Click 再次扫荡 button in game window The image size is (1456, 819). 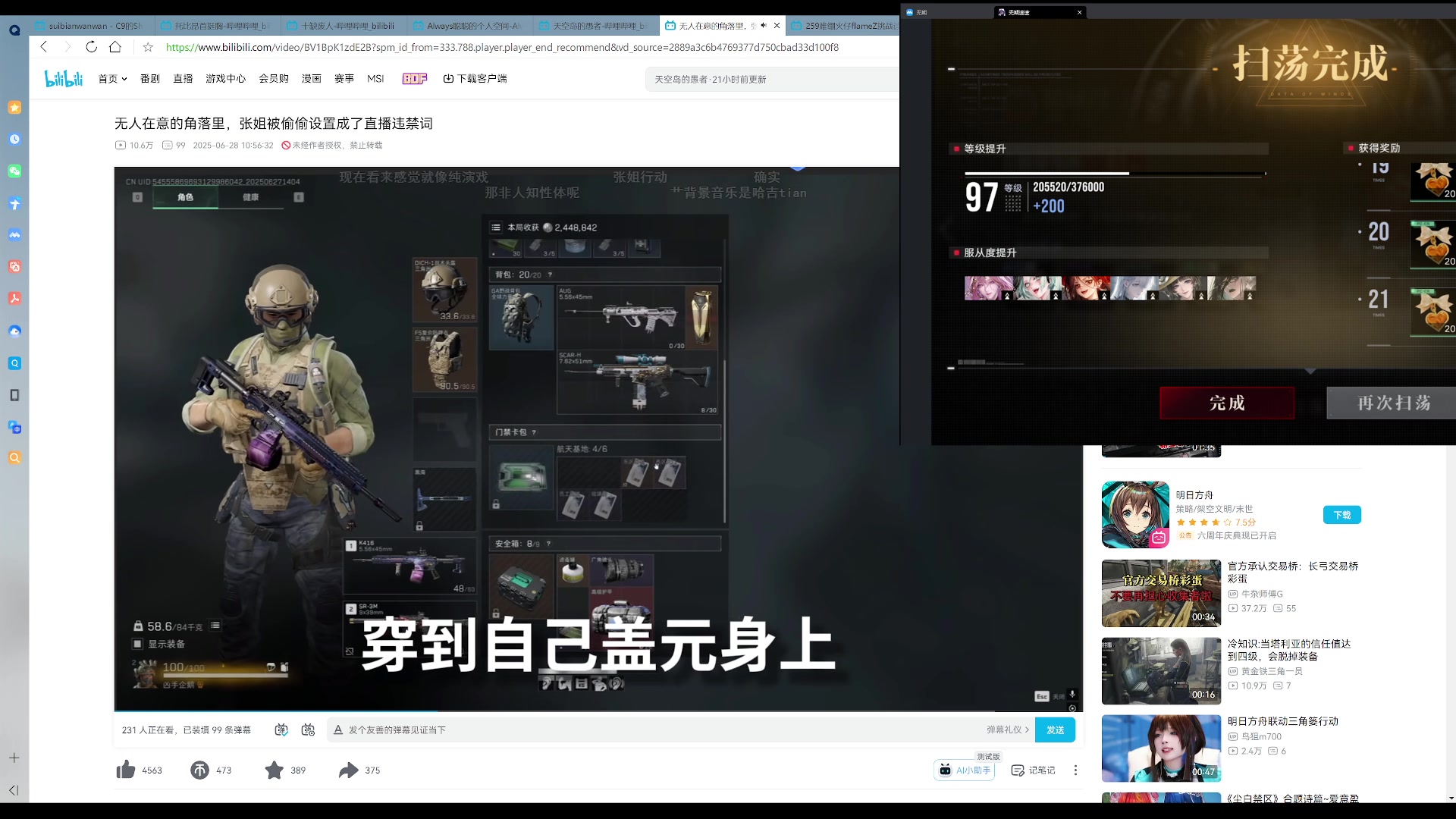click(1392, 403)
